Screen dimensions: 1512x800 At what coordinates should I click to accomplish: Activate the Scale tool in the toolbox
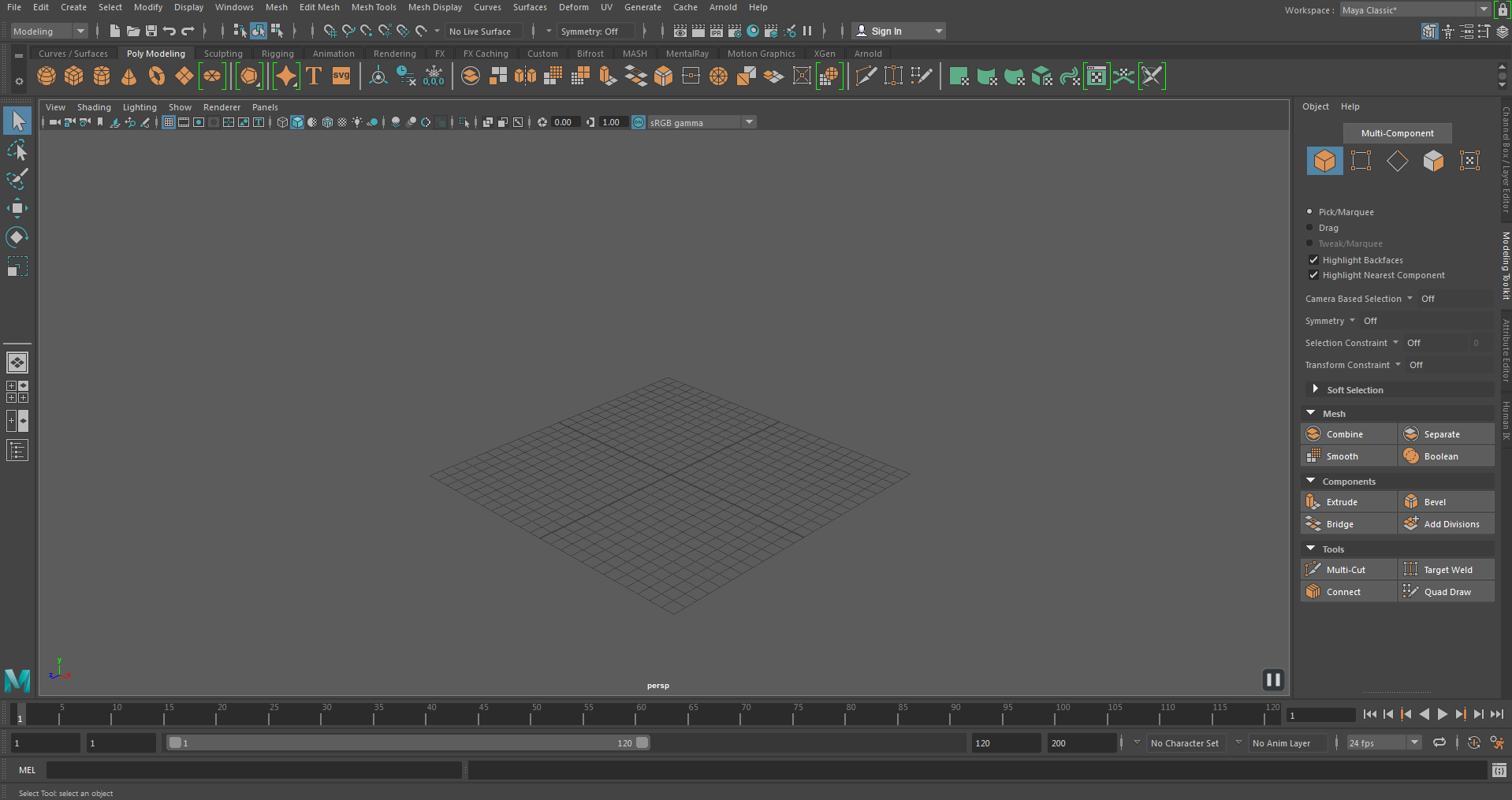[17, 266]
